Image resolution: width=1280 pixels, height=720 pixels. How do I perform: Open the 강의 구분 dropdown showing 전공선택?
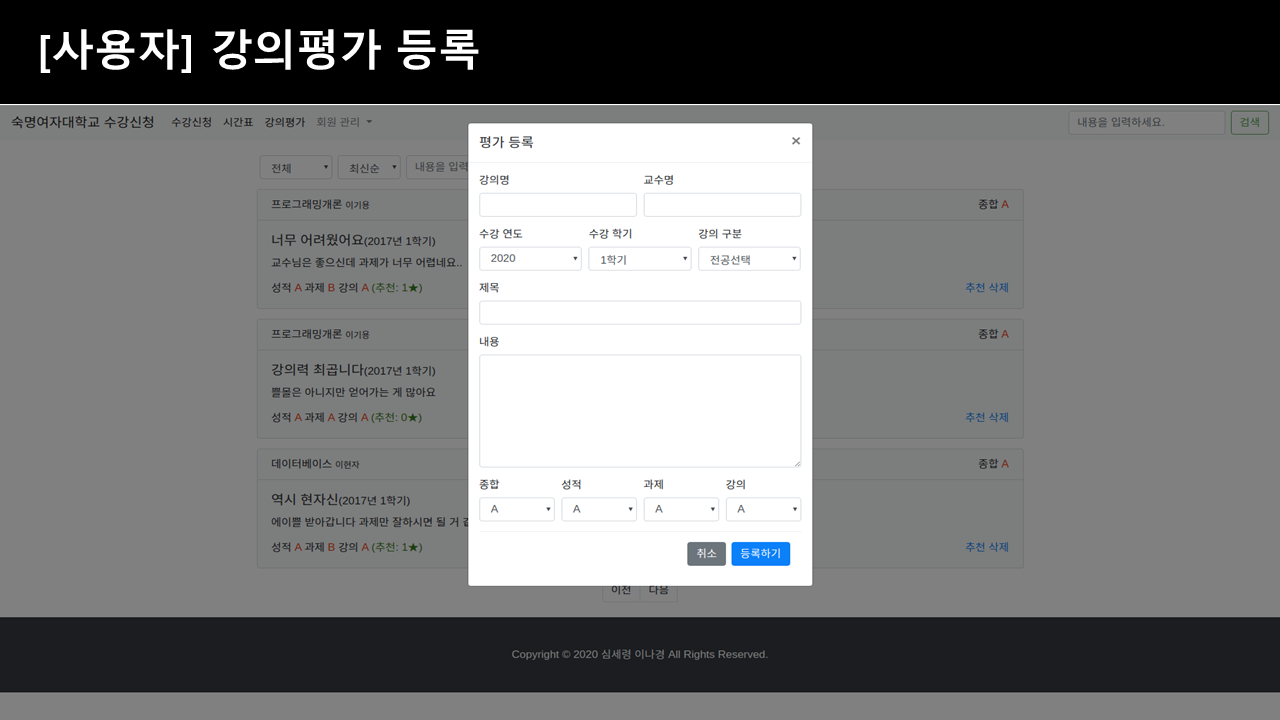749,258
